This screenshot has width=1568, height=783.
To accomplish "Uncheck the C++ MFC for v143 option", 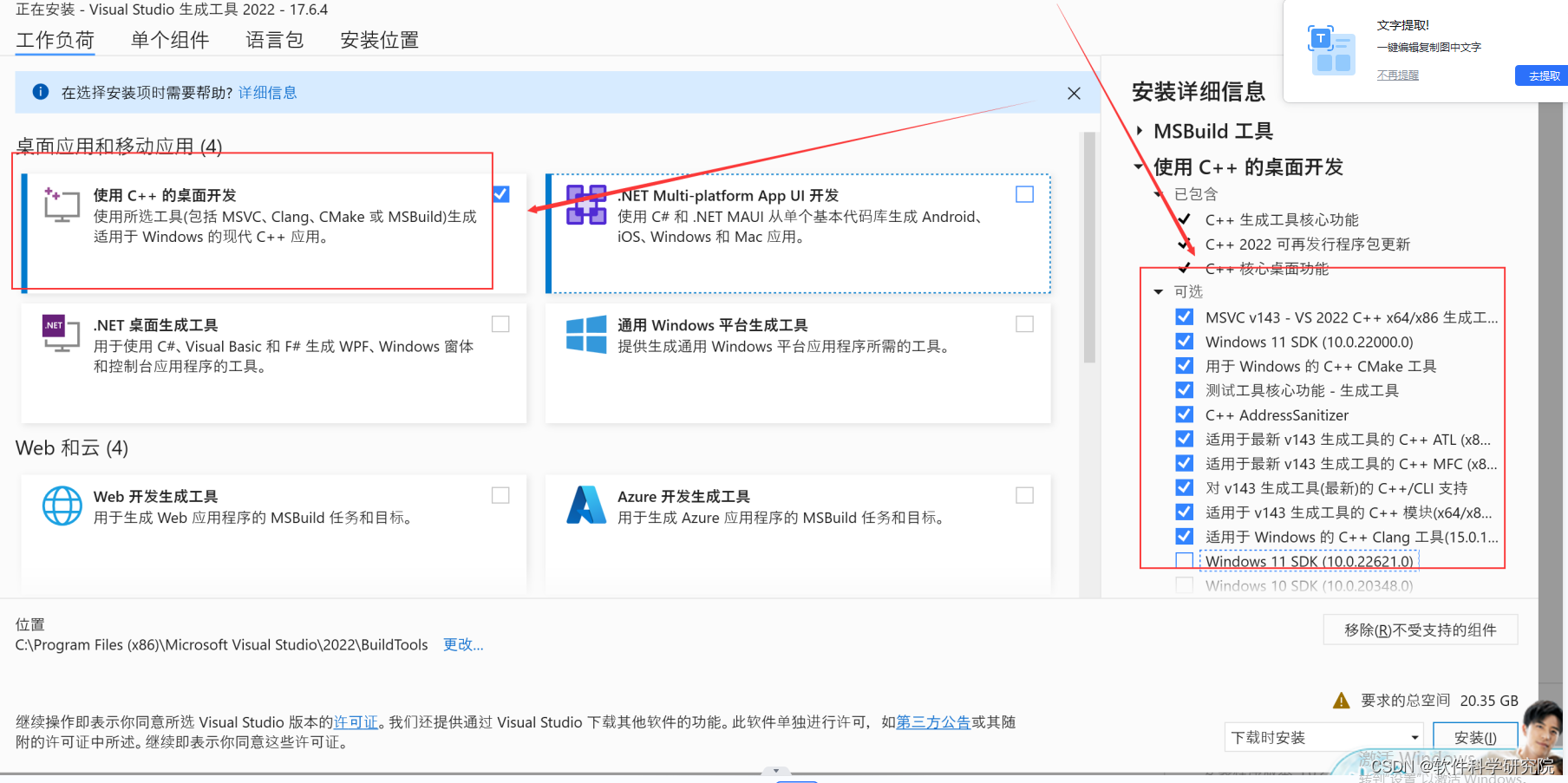I will (1184, 463).
